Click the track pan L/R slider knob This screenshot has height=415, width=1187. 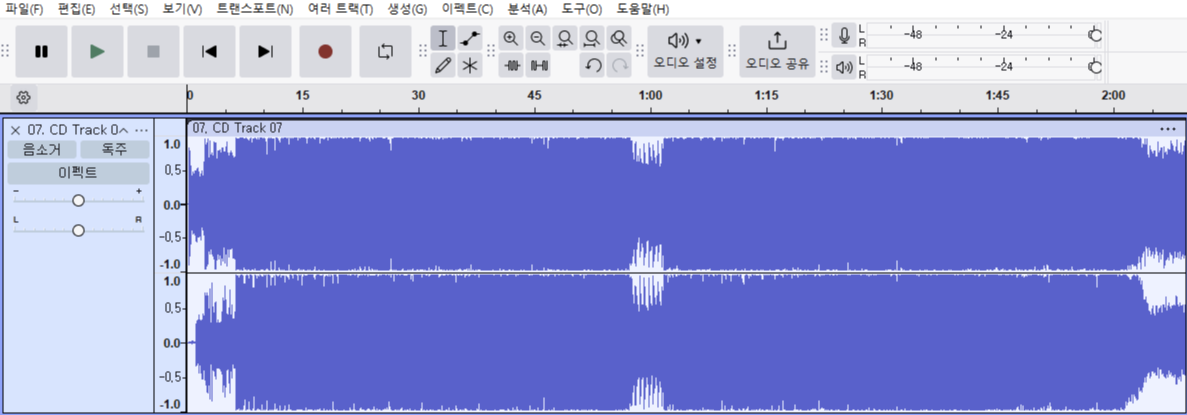coord(78,230)
